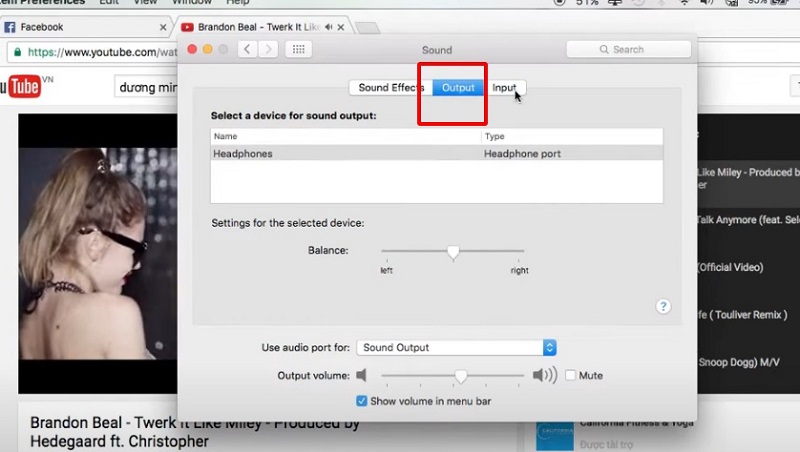Uncheck Show volume in menu bar
The width and height of the screenshot is (800, 452).
click(361, 401)
